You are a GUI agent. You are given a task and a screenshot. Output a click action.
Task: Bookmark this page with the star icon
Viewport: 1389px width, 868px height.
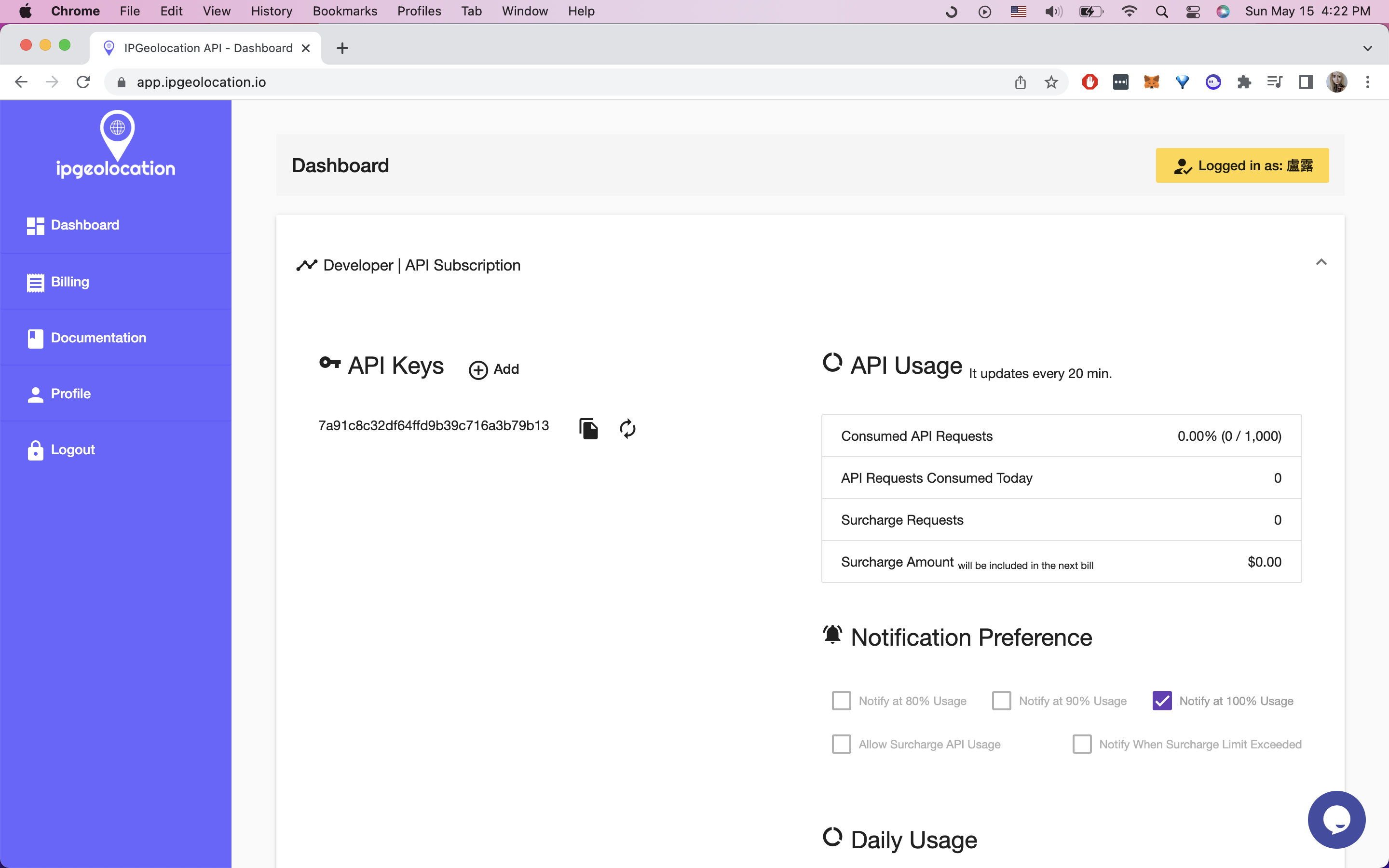pos(1051,82)
